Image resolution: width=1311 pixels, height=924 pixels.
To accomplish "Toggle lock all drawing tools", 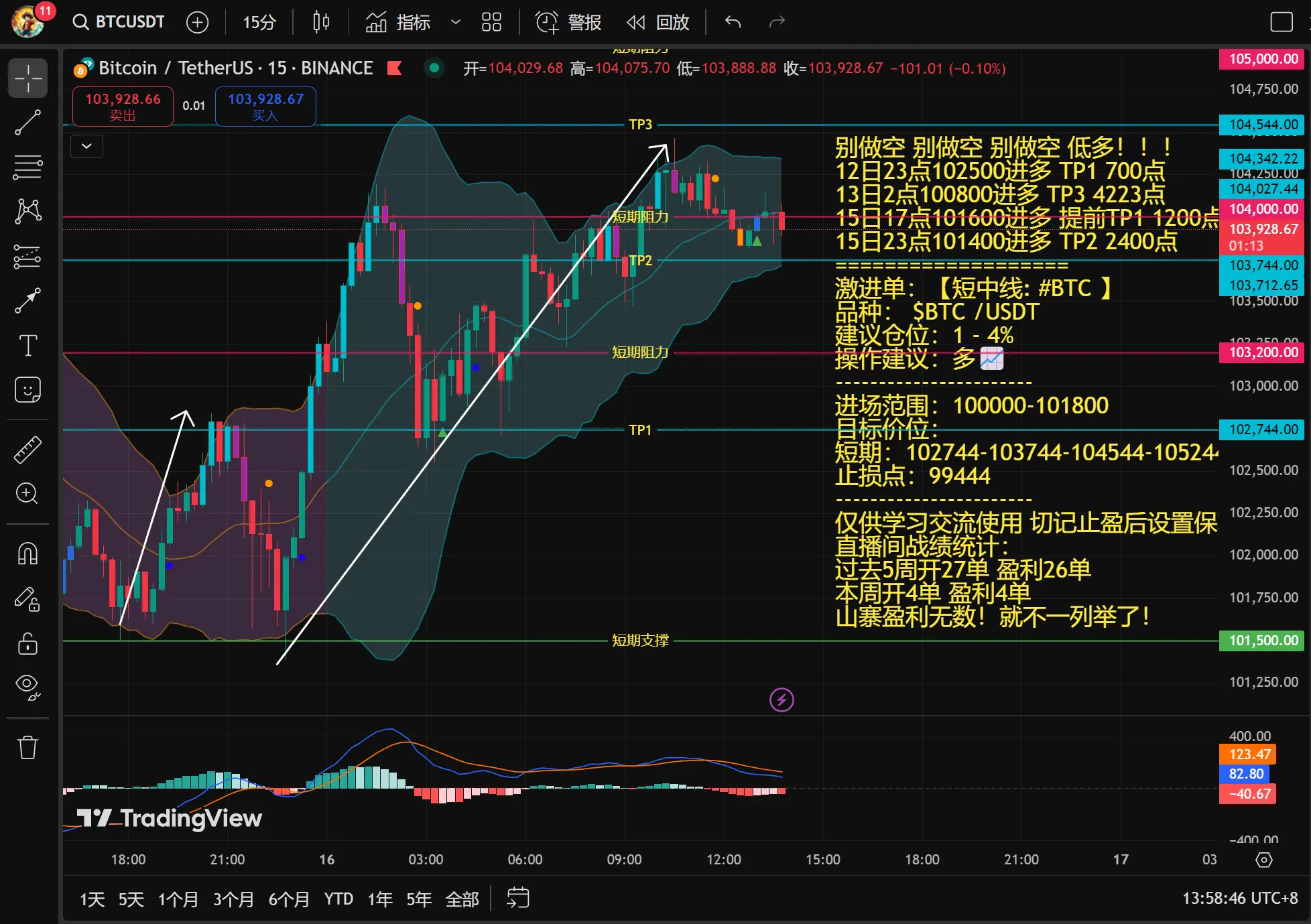I will pos(27,643).
